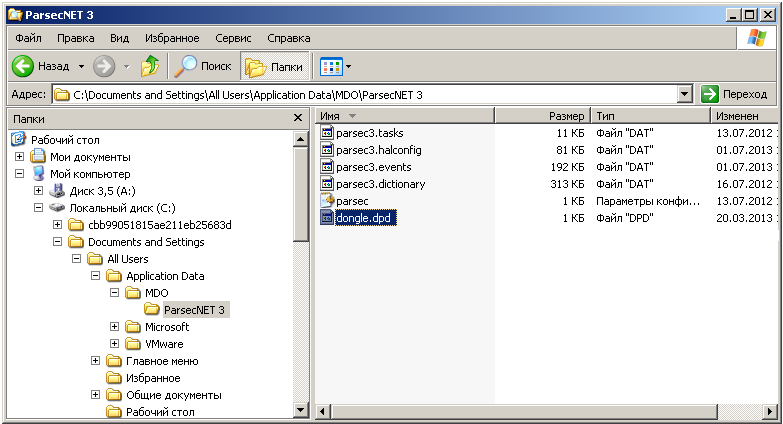Screen dimensions: 783x424
Task: Click the parsec3.dictionary file name
Action: tap(381, 184)
